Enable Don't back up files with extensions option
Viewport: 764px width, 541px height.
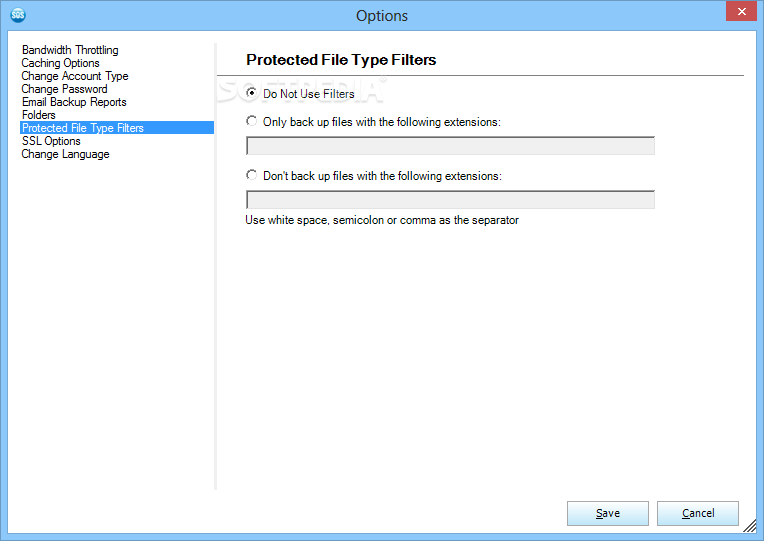[251, 175]
